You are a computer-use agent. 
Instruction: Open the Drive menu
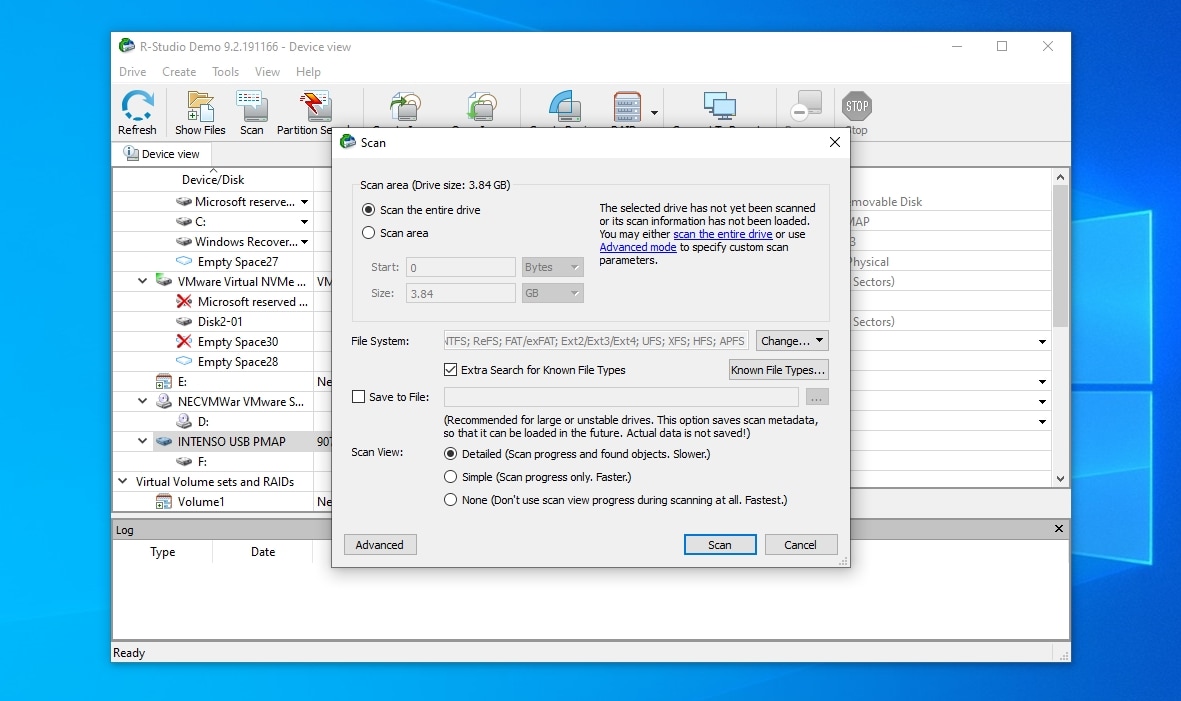pos(133,72)
